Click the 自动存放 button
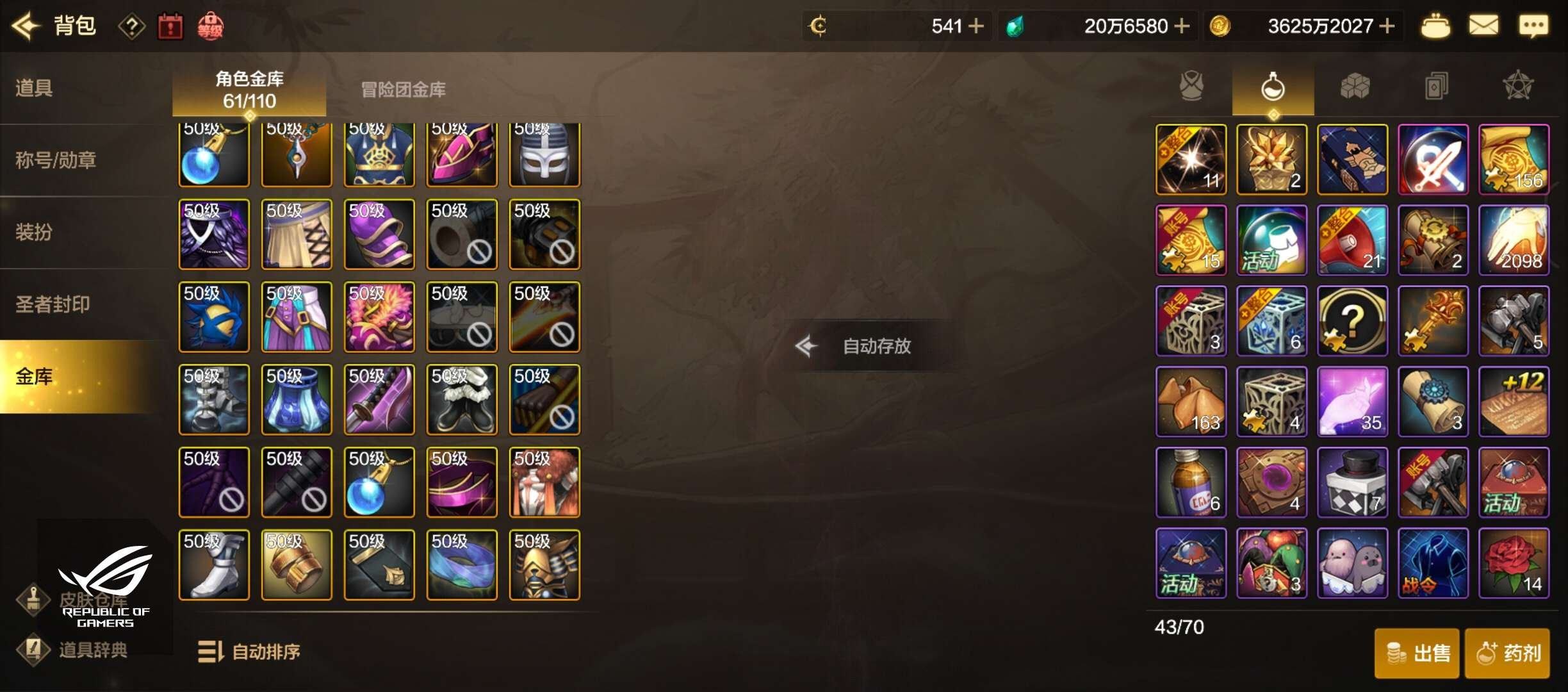Viewport: 1568px width, 692px height. pyautogui.click(x=858, y=346)
